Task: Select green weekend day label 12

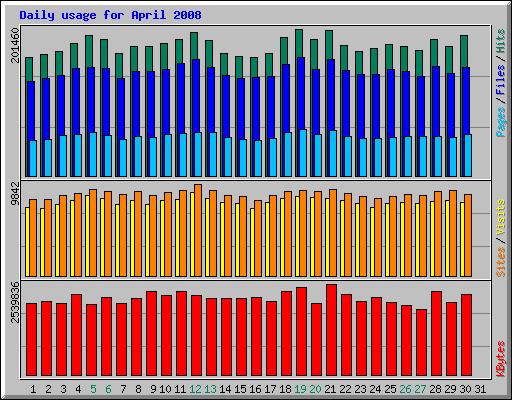Action: tap(195, 389)
